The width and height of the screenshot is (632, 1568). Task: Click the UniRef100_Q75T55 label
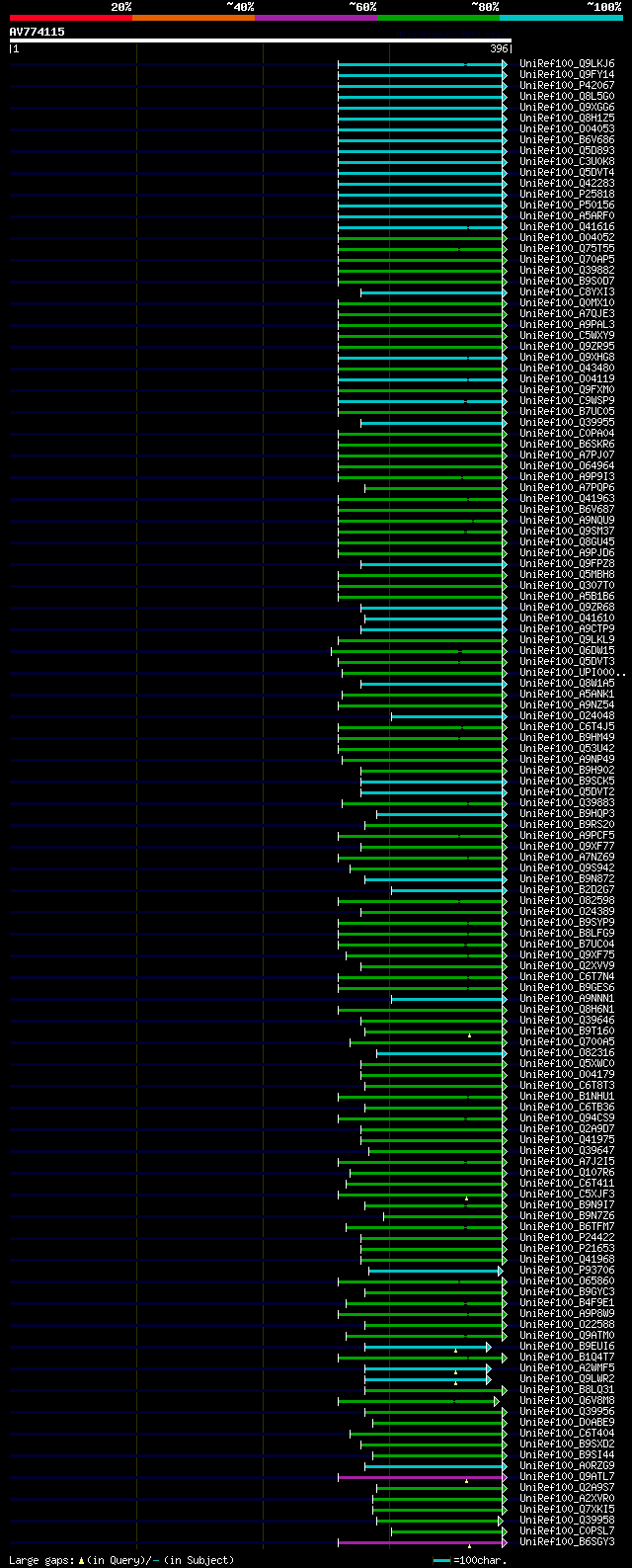pyautogui.click(x=567, y=248)
